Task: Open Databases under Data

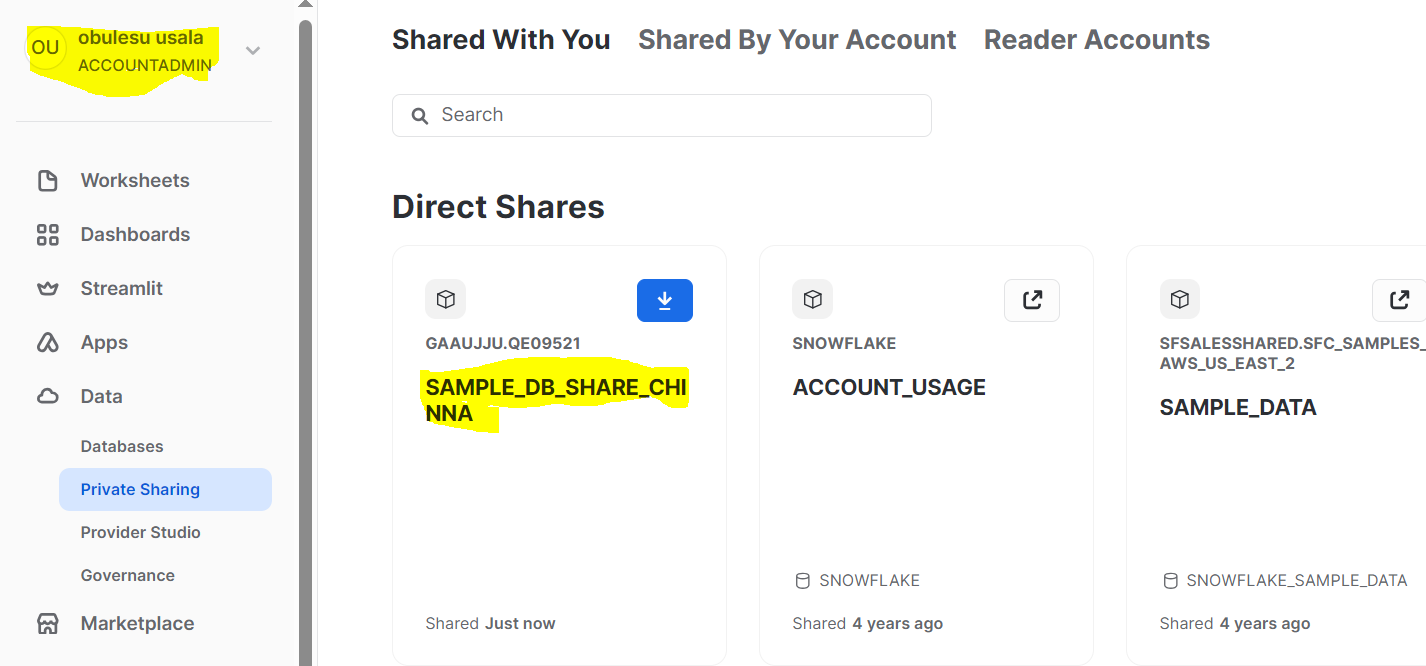Action: click(122, 447)
